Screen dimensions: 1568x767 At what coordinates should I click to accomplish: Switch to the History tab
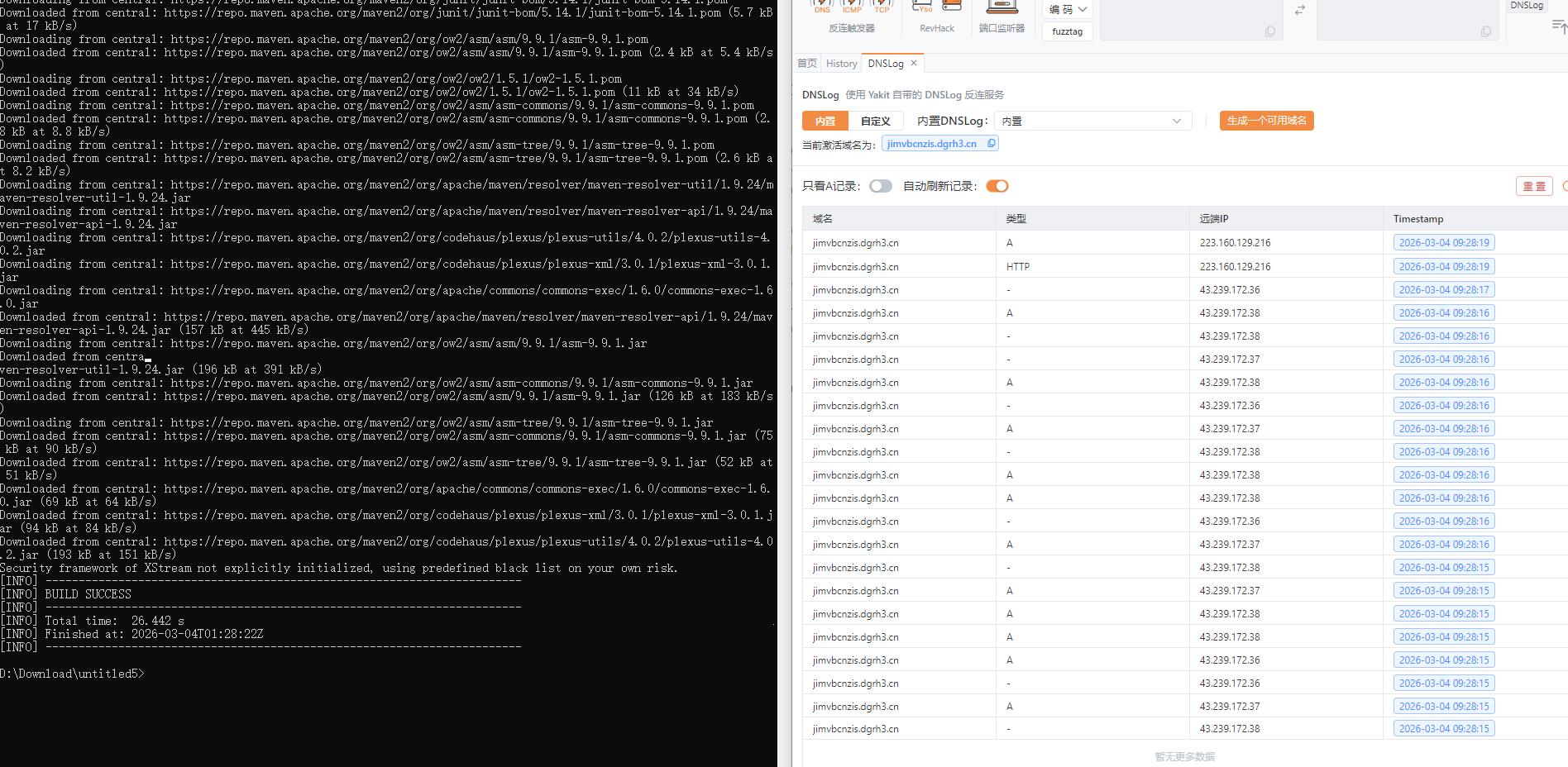click(841, 64)
